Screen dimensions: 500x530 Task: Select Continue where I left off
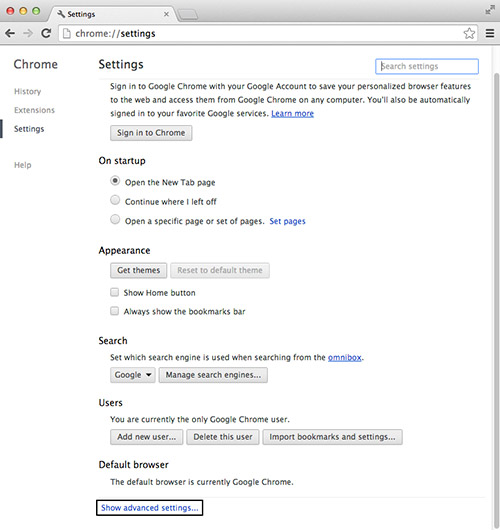[x=115, y=200]
